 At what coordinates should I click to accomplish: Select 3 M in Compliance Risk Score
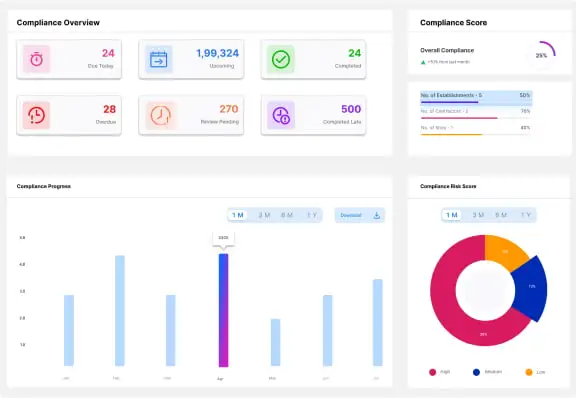pyautogui.click(x=478, y=215)
